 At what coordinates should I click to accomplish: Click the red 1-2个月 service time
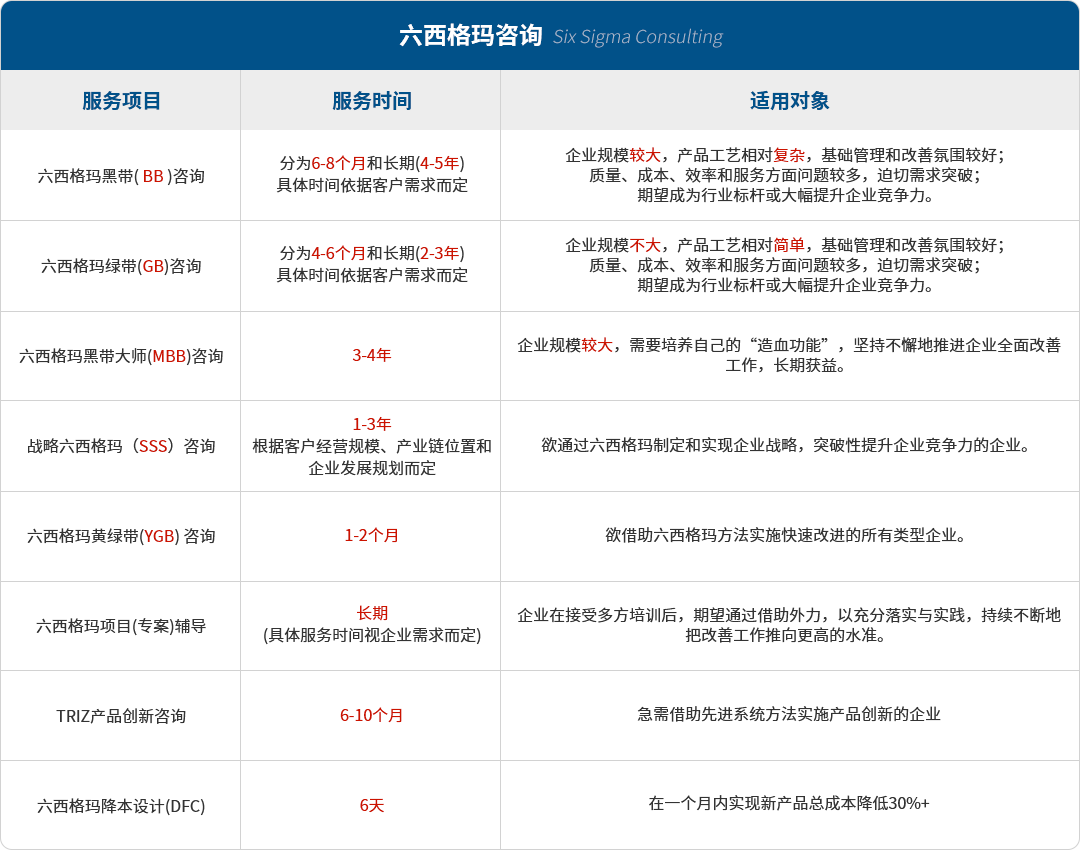coord(371,536)
